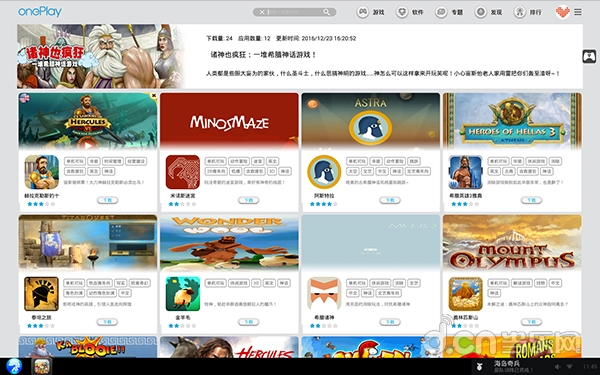
Task: Click the round icon beside 发现
Action: pos(481,12)
